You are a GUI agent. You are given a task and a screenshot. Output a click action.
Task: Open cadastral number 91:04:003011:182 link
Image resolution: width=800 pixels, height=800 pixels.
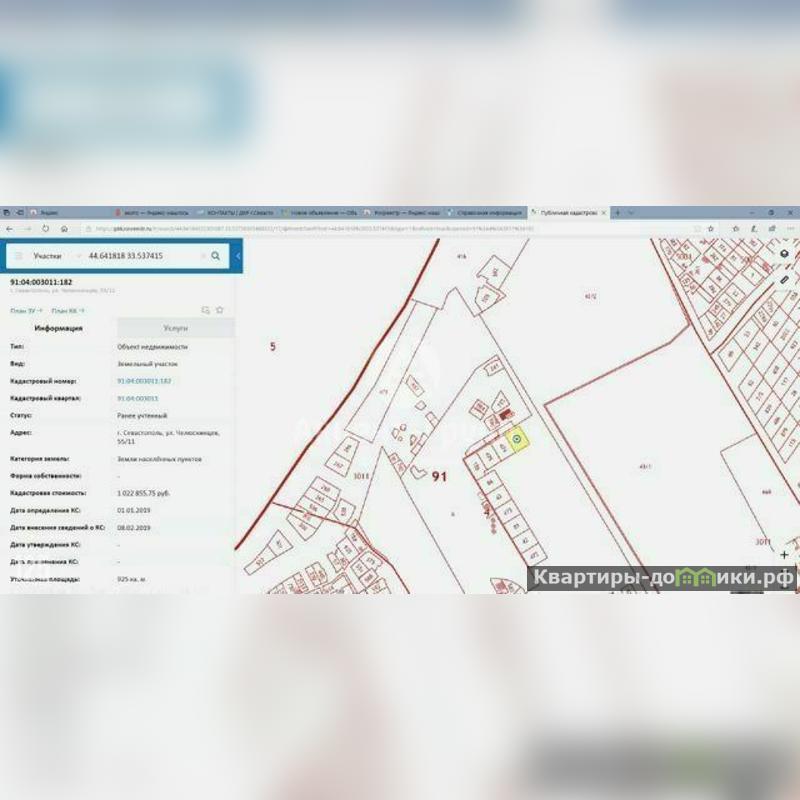tap(144, 381)
